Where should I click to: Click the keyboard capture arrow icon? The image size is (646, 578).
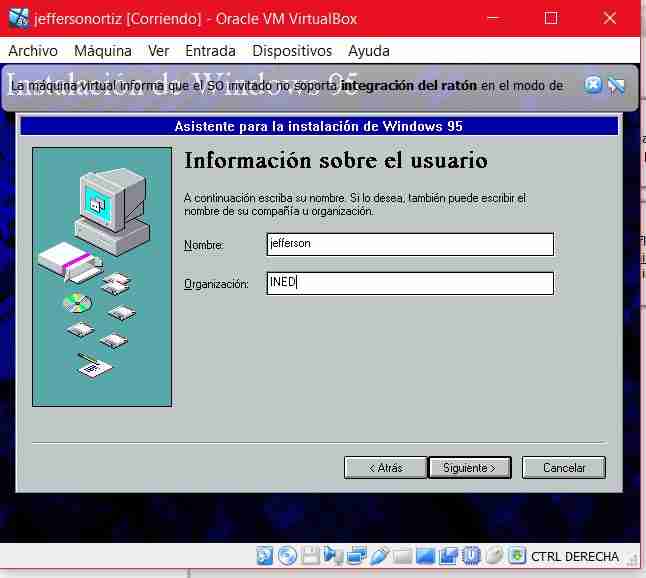(x=517, y=556)
